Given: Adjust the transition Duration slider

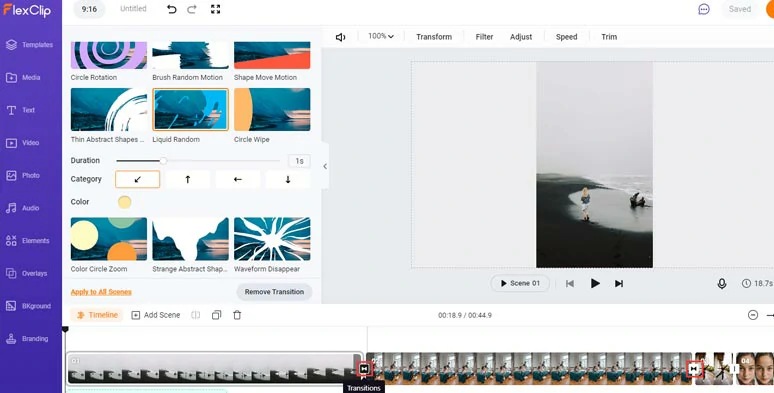Looking at the screenshot, I should tap(198, 160).
